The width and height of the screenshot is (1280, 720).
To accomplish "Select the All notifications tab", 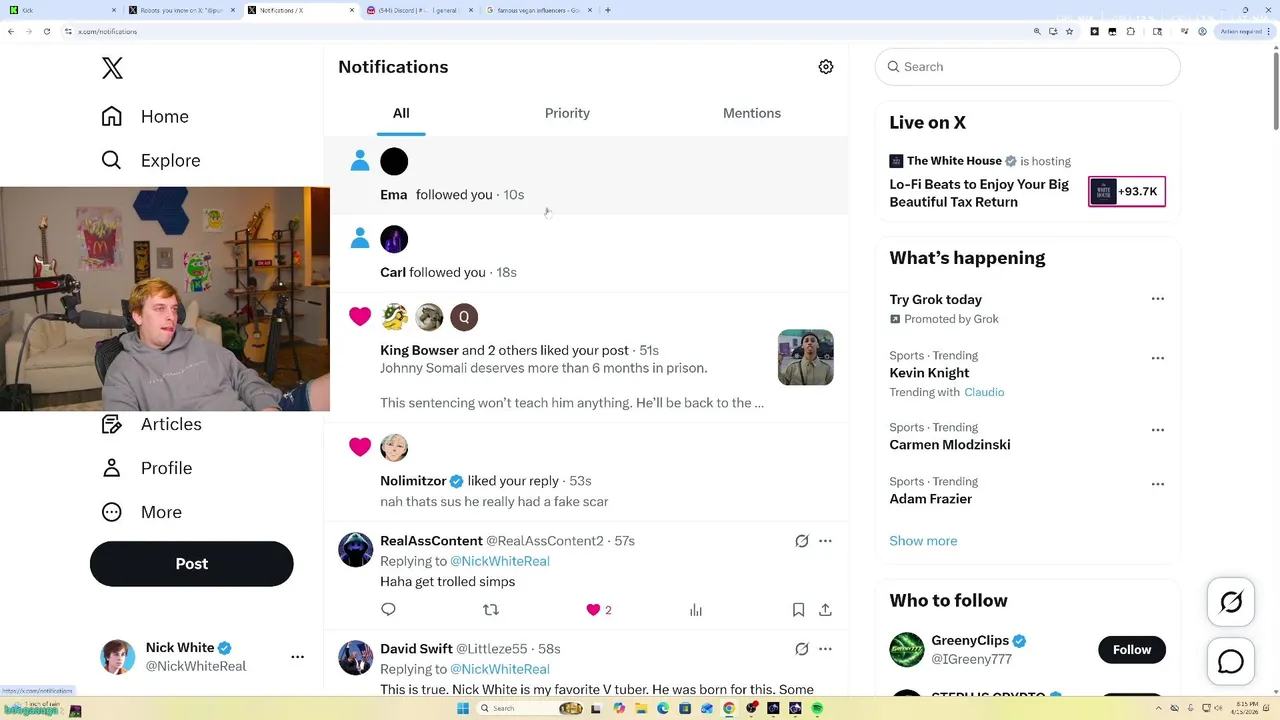I will coord(401,113).
